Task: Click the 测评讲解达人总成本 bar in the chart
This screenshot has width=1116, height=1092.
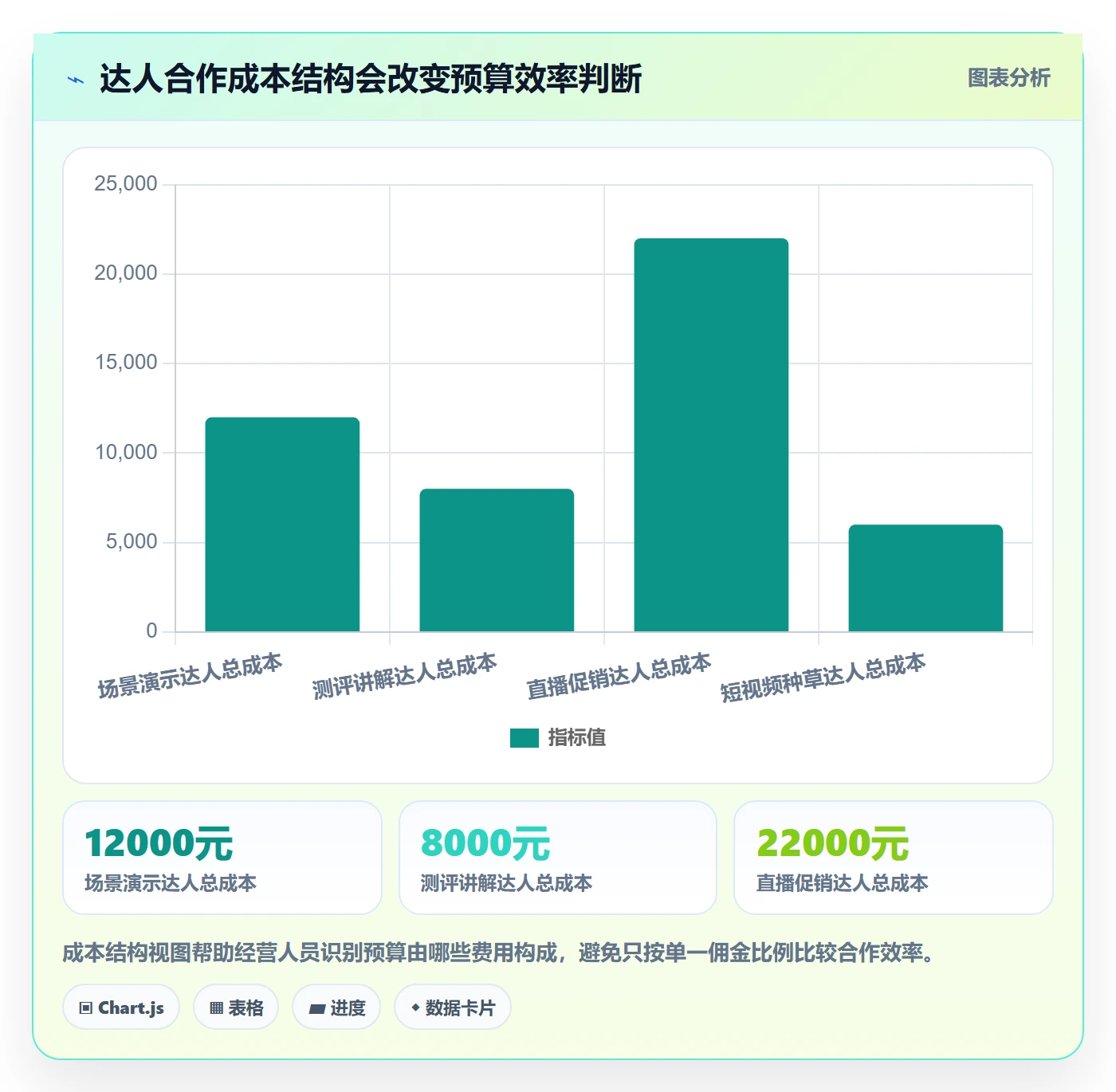Action: coord(497,560)
